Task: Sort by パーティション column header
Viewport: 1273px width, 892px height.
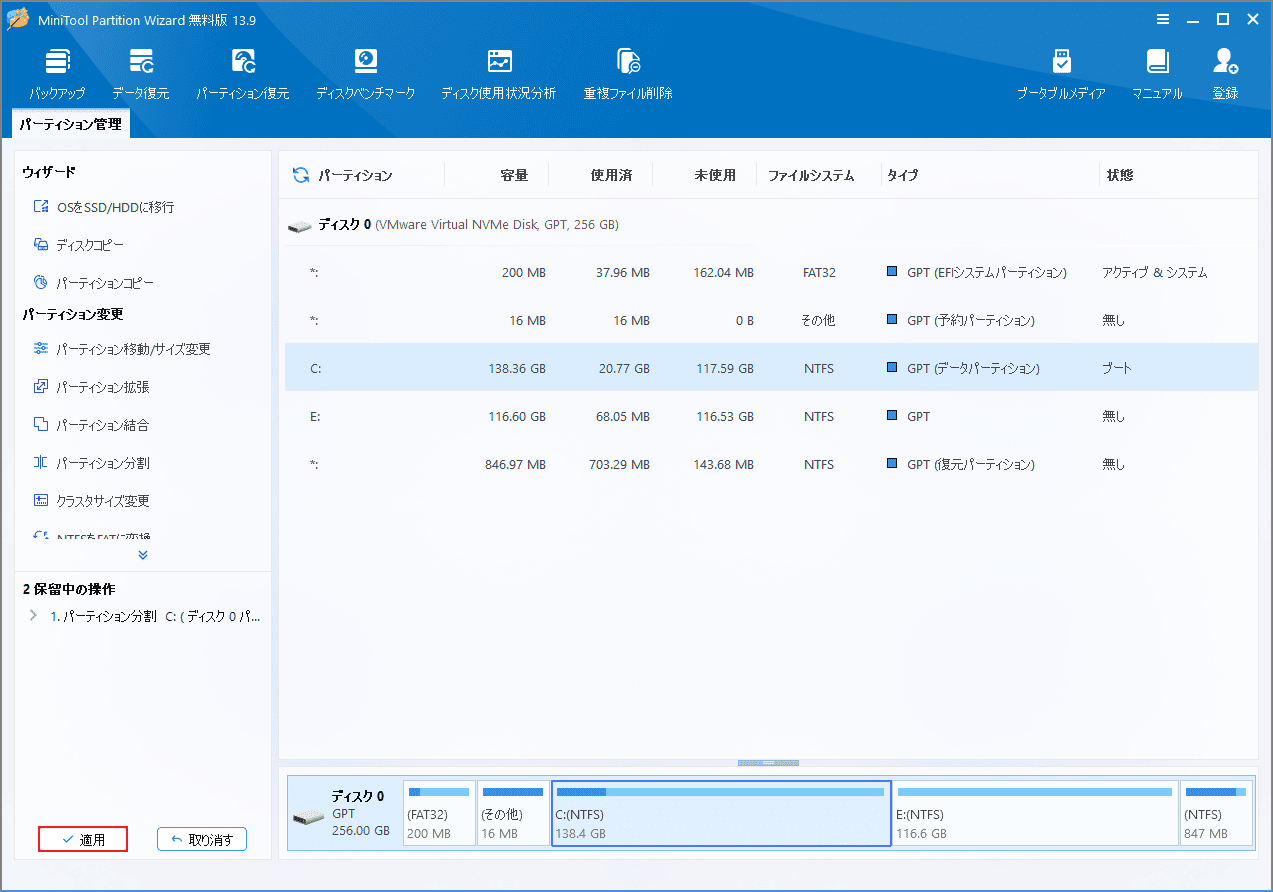Action: click(355, 175)
